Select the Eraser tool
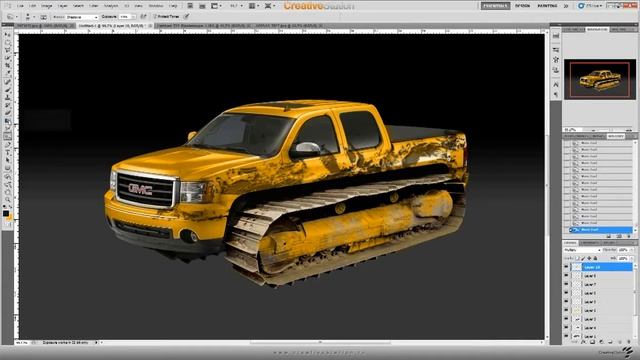This screenshot has height=360, width=640. [x=7, y=113]
